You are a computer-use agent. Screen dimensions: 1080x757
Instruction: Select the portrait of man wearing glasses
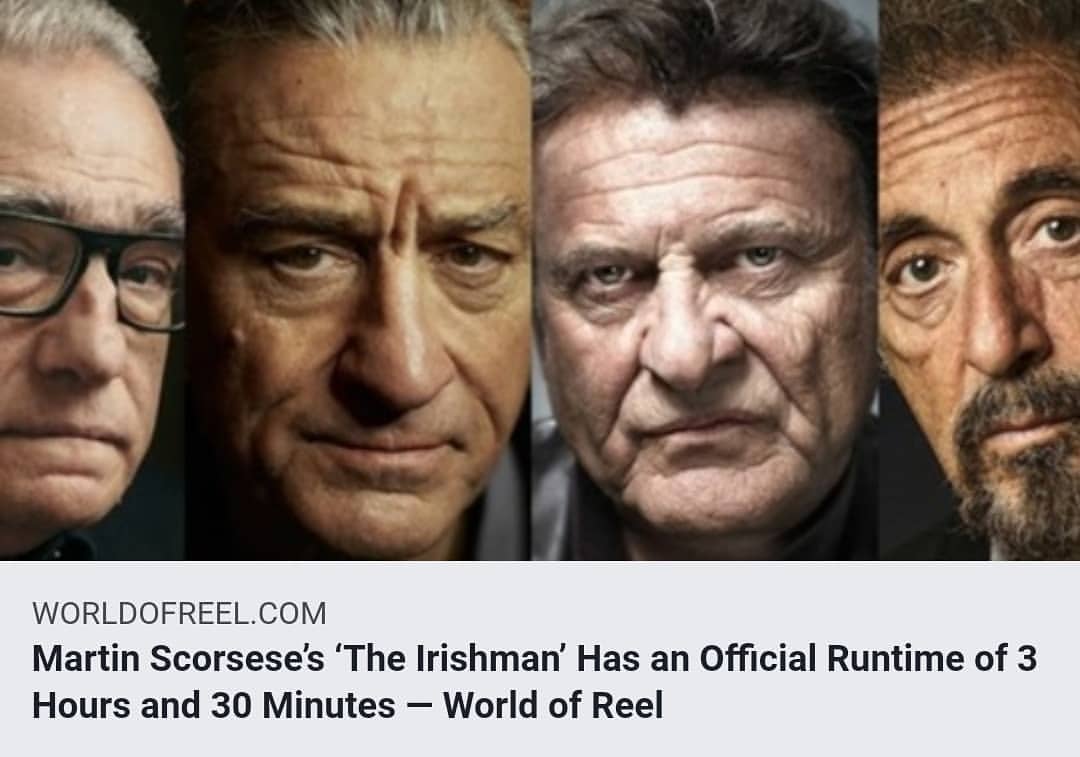(92, 280)
